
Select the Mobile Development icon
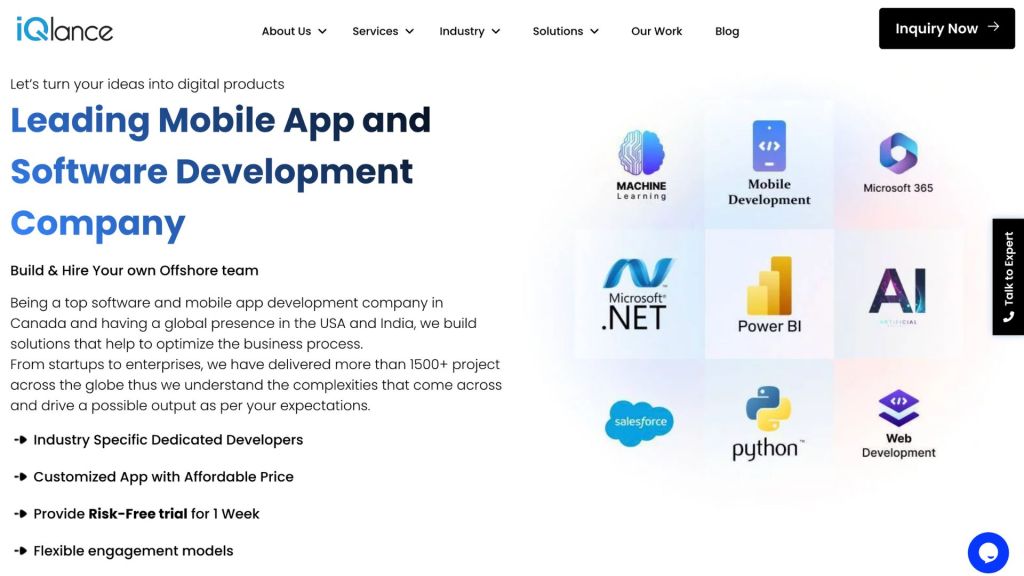pos(769,163)
